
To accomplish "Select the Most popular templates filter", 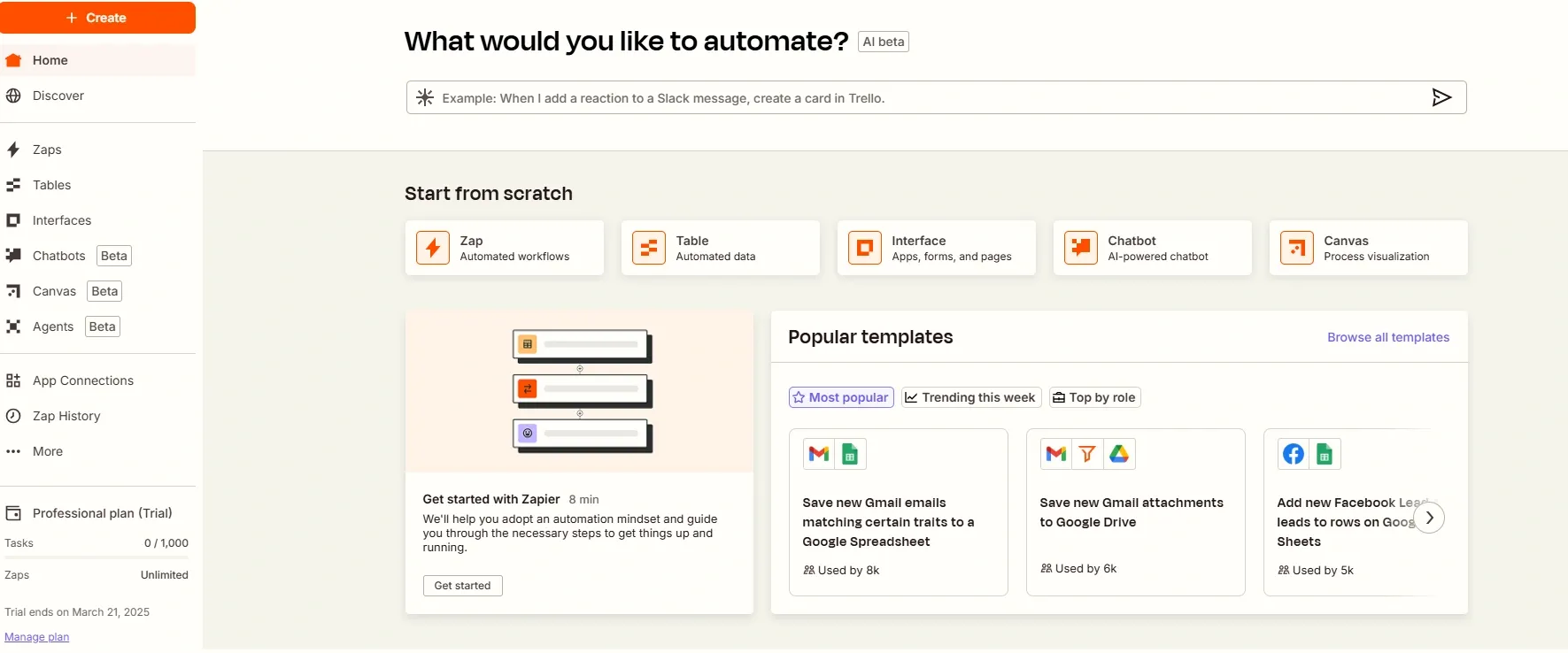I will coord(841,397).
